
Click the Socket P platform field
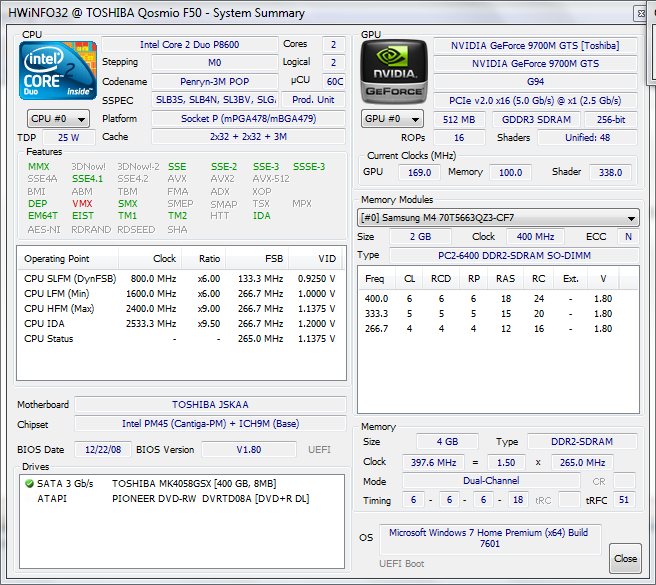pos(249,119)
